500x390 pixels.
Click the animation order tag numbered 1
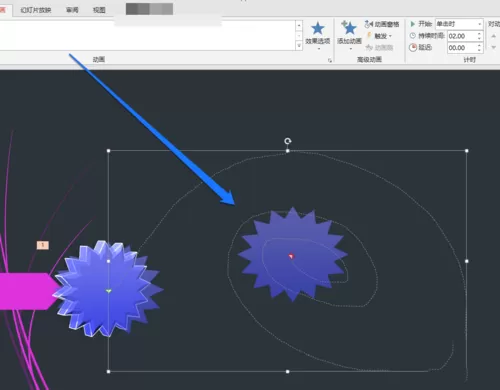pyautogui.click(x=43, y=245)
